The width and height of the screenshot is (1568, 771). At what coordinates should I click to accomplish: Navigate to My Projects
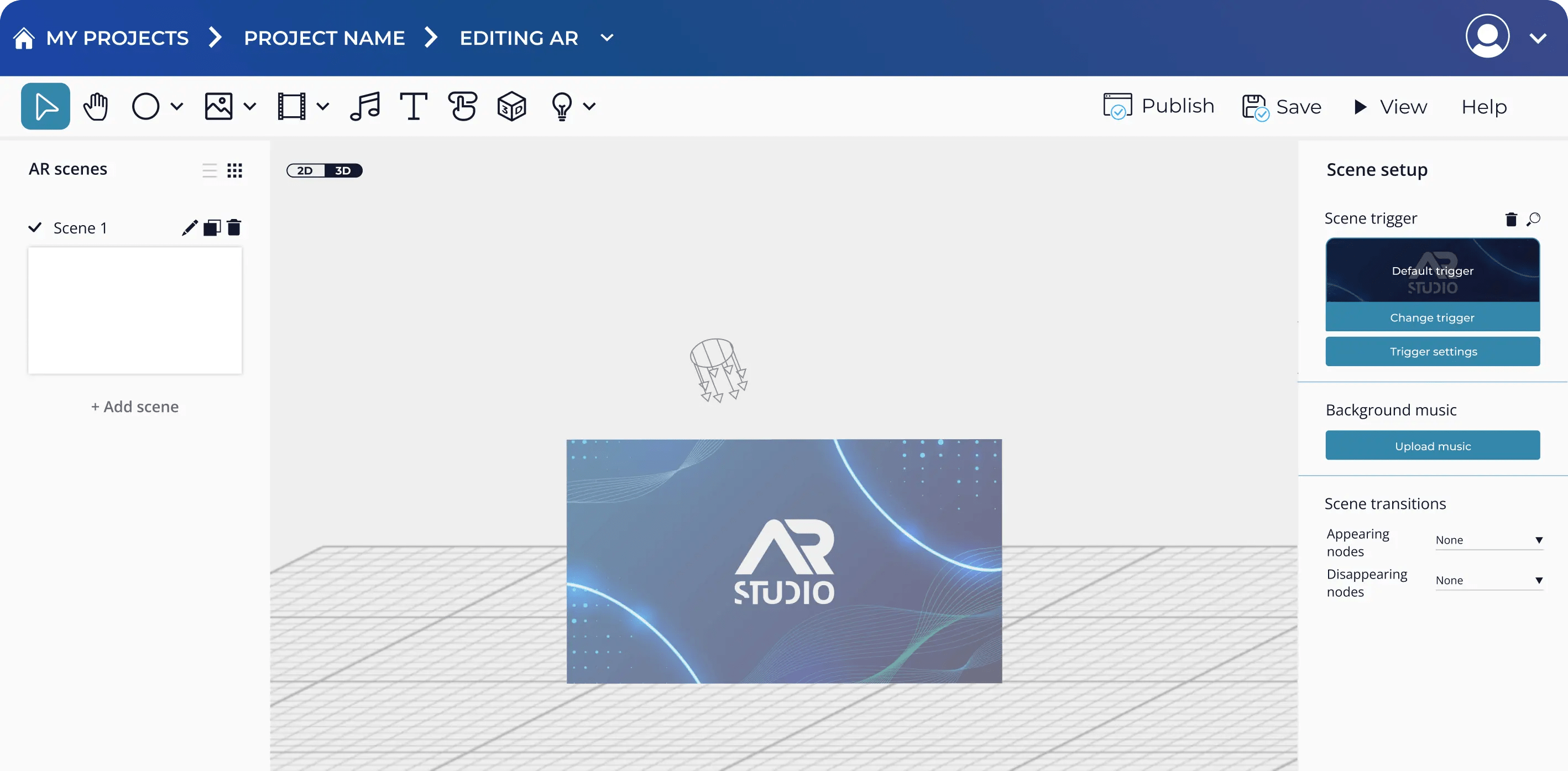117,38
